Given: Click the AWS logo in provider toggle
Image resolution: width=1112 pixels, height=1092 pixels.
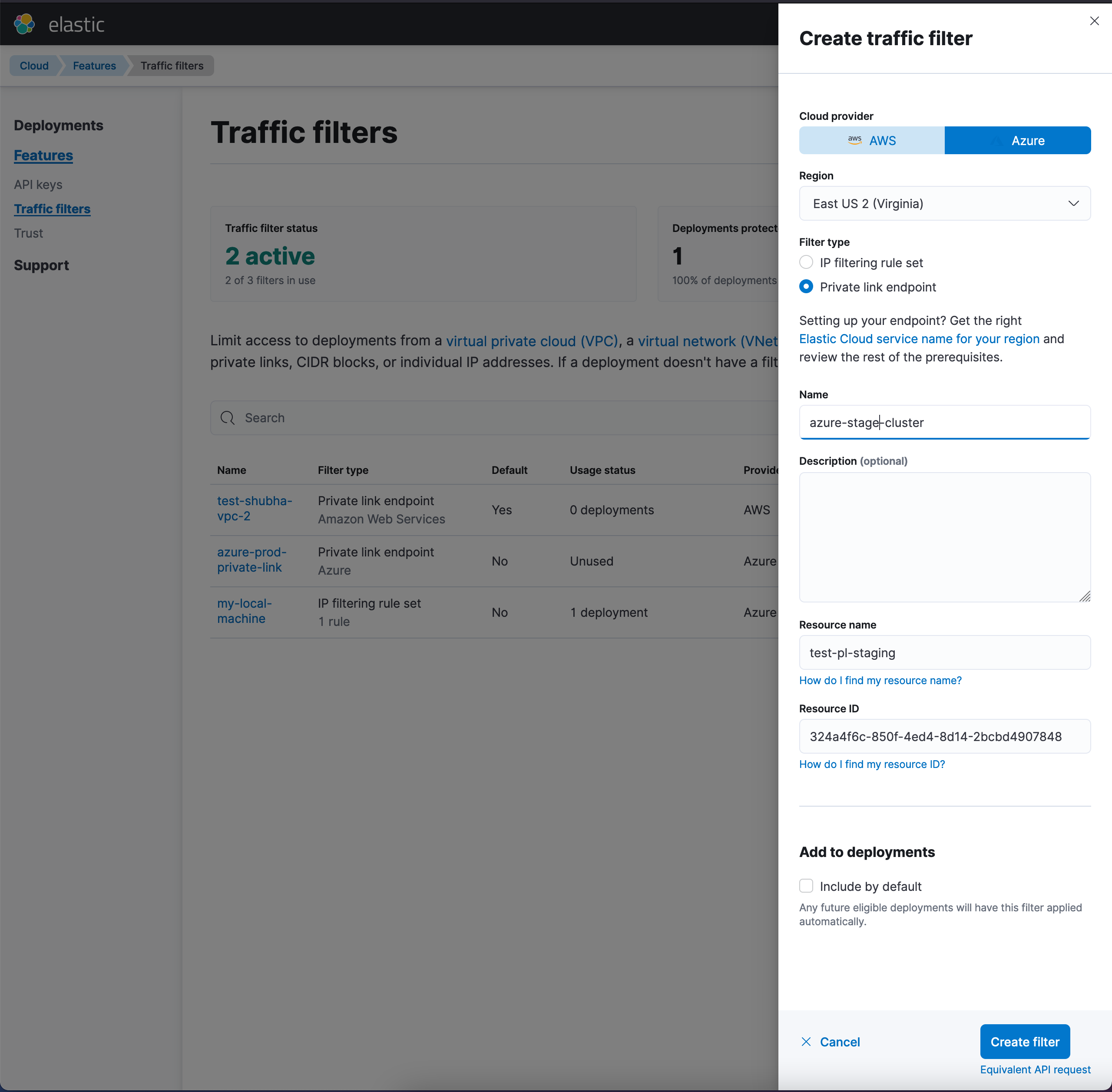Looking at the screenshot, I should (x=854, y=140).
